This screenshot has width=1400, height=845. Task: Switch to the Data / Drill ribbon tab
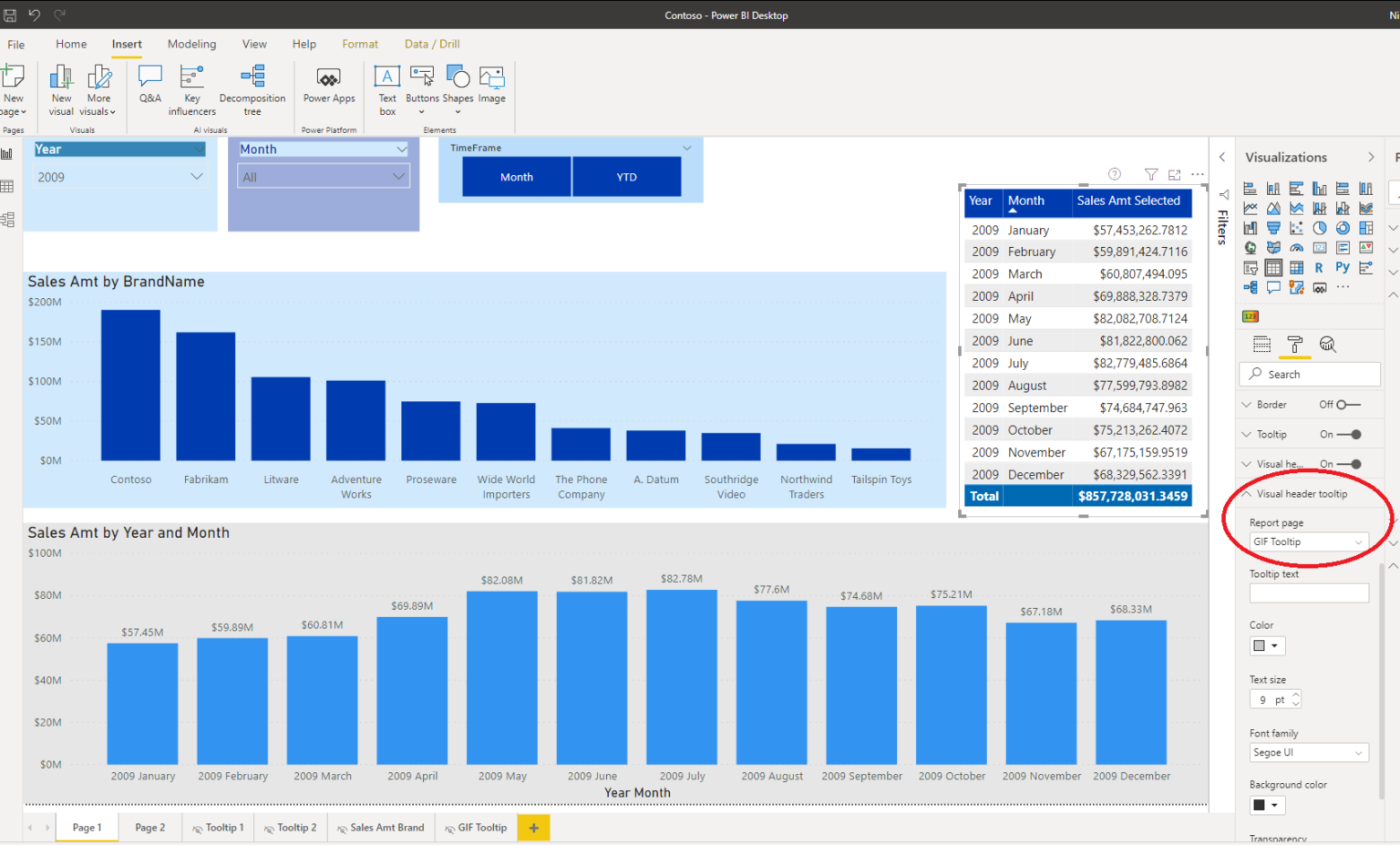coord(431,44)
